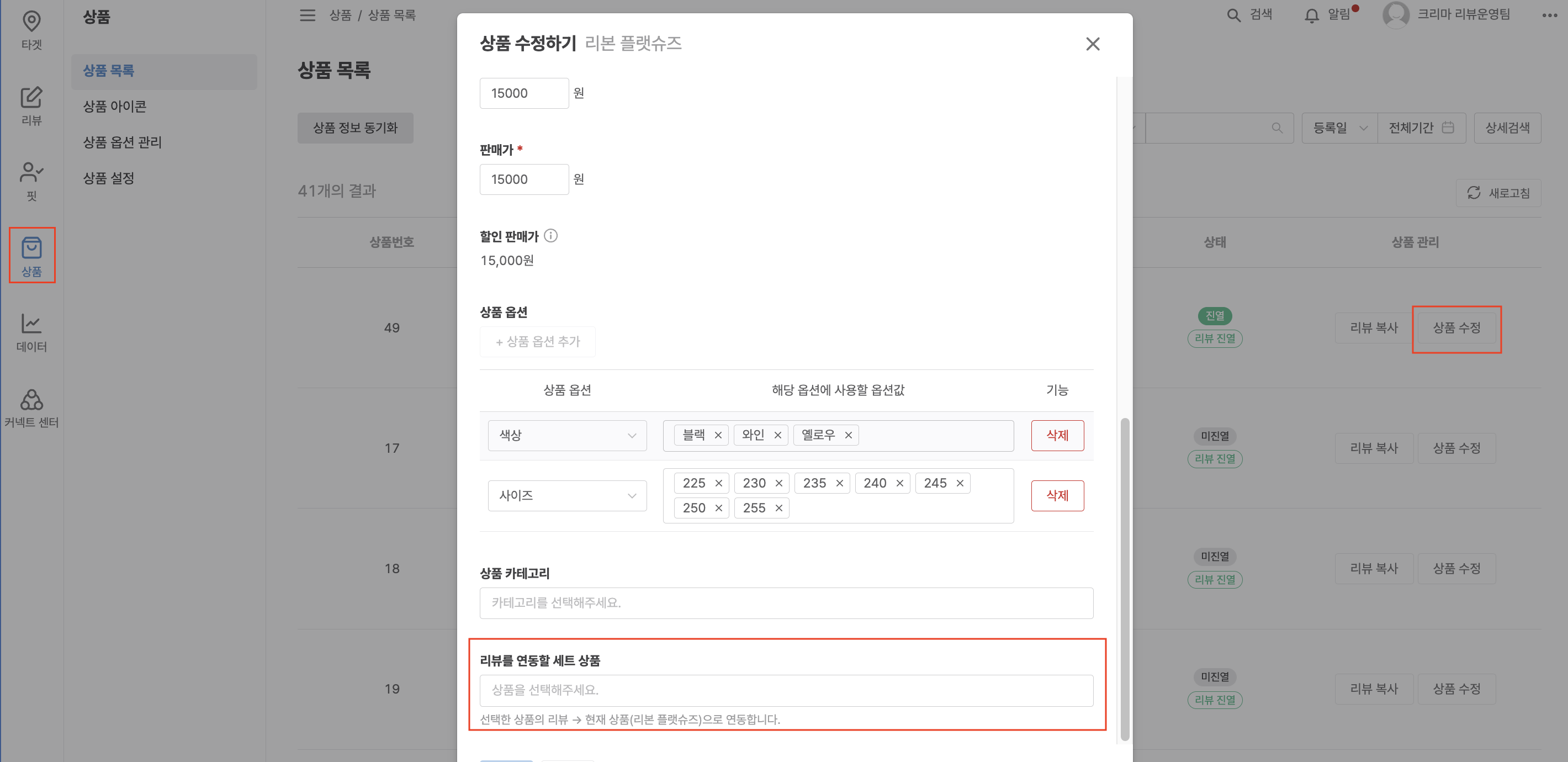
Task: Remove the 255 size tag
Action: point(778,508)
